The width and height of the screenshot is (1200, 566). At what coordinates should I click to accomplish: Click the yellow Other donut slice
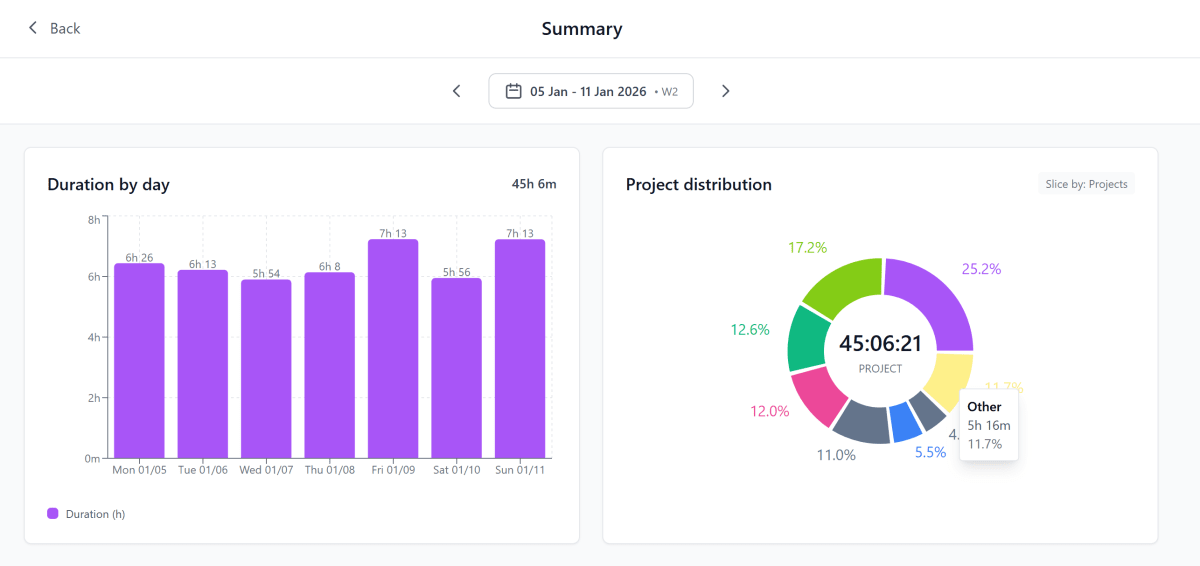click(948, 378)
